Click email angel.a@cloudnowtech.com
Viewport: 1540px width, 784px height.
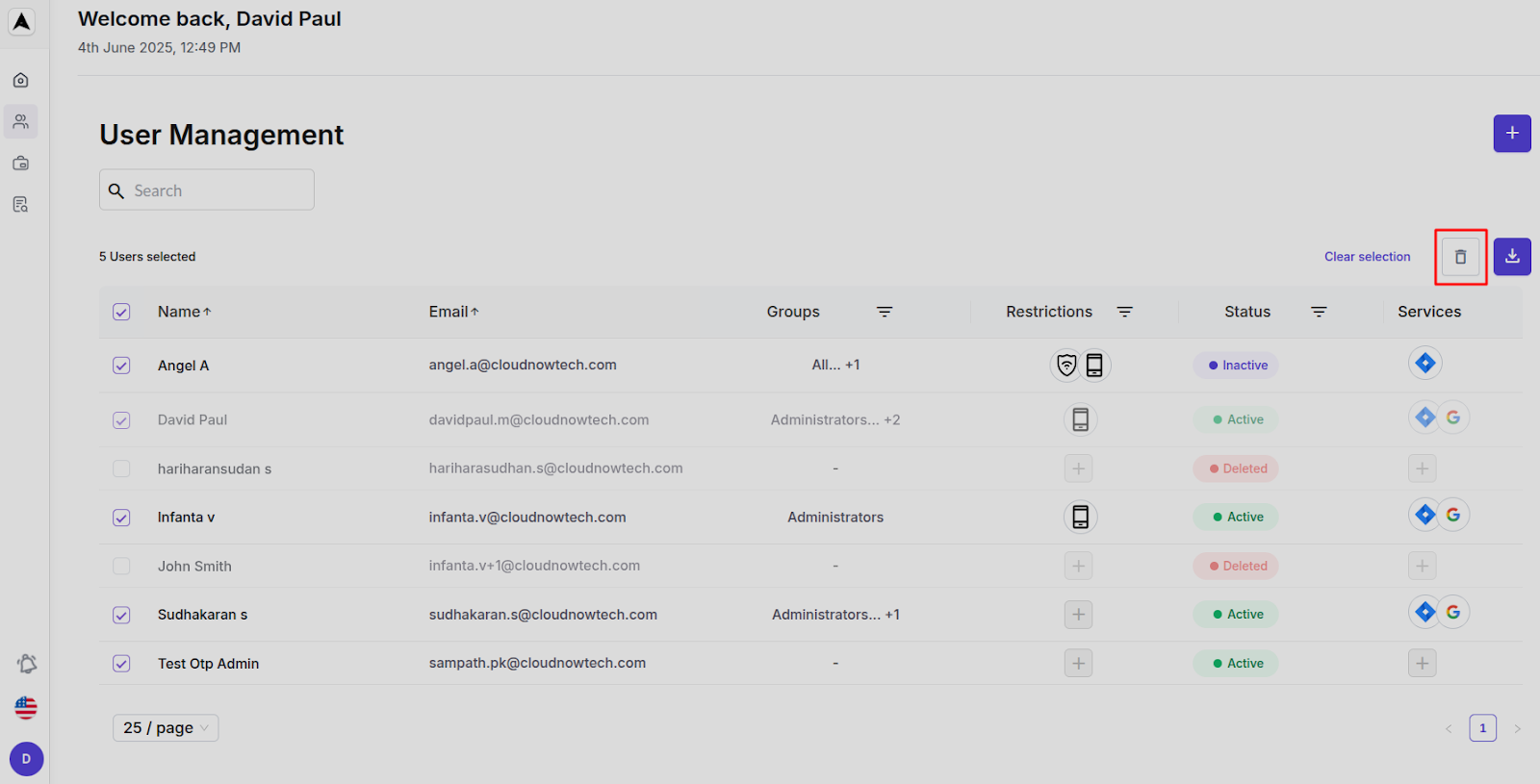tap(523, 365)
